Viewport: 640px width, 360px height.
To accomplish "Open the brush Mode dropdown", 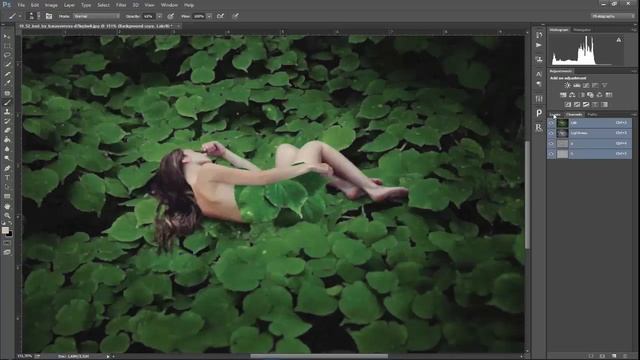I will pos(96,16).
